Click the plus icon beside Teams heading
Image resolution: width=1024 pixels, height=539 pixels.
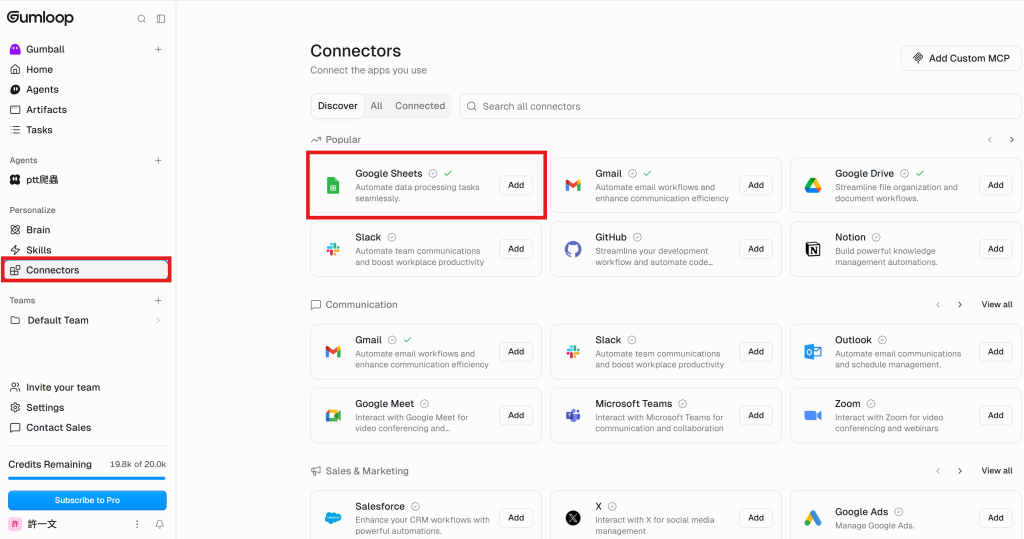pyautogui.click(x=158, y=301)
